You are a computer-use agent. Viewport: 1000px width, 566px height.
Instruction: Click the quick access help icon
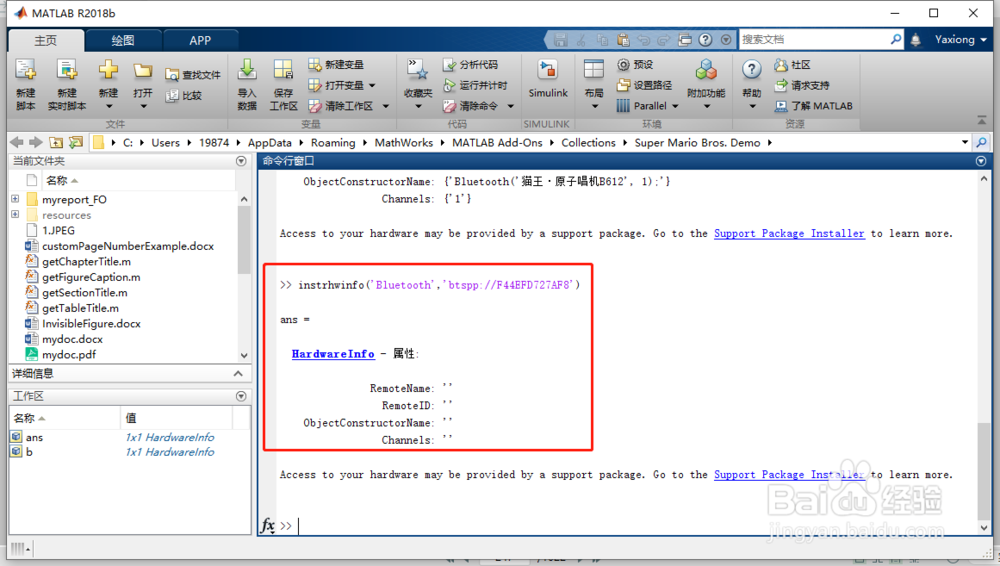point(705,40)
